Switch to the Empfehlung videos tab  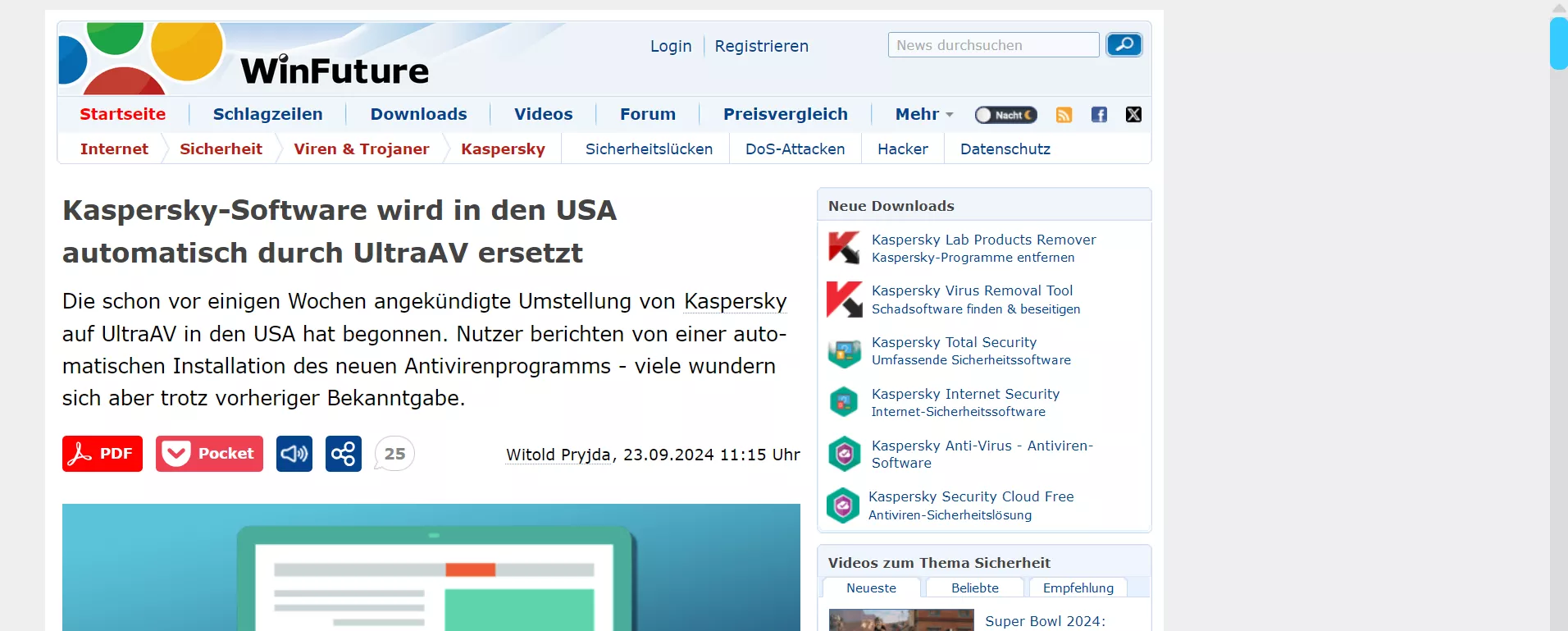(1078, 588)
